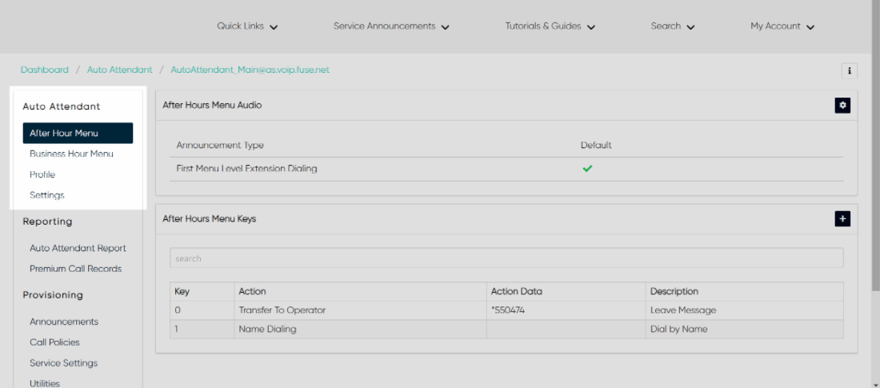Click AutoAttendant_Main@as.voip.fuse.net breadcrumb
This screenshot has height=388, width=880.
250,70
